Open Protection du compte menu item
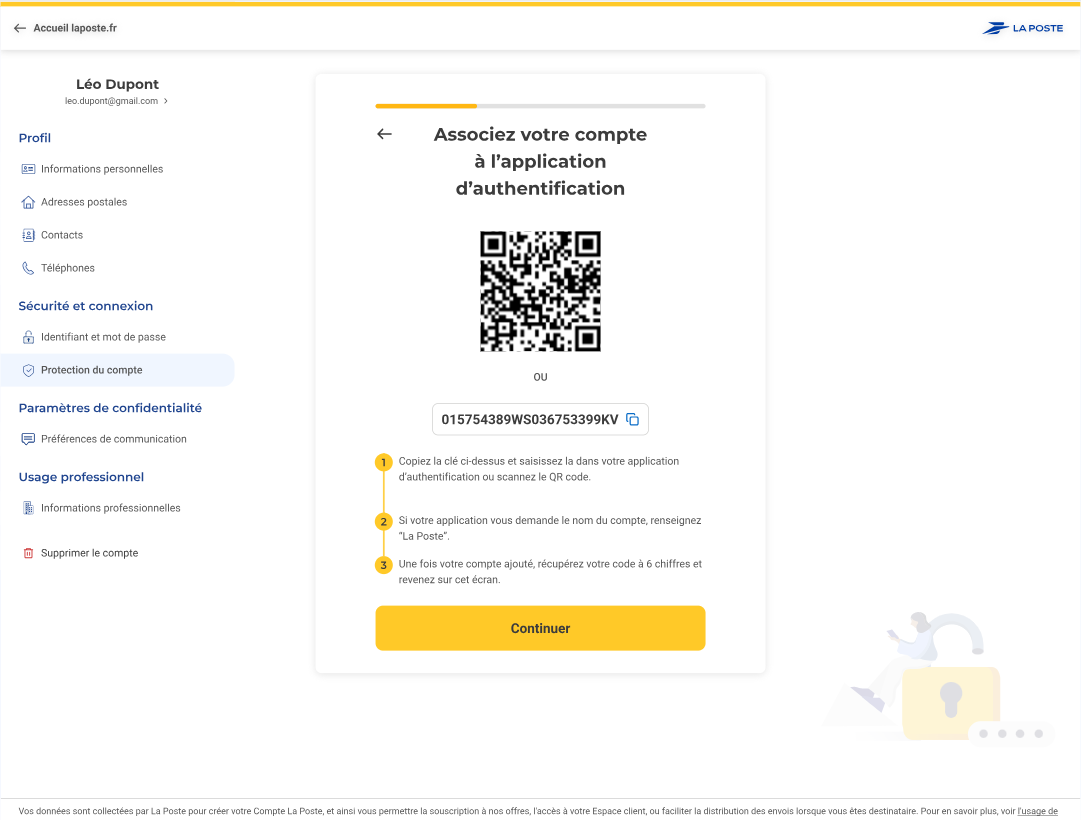The image size is (1081, 820). (92, 370)
